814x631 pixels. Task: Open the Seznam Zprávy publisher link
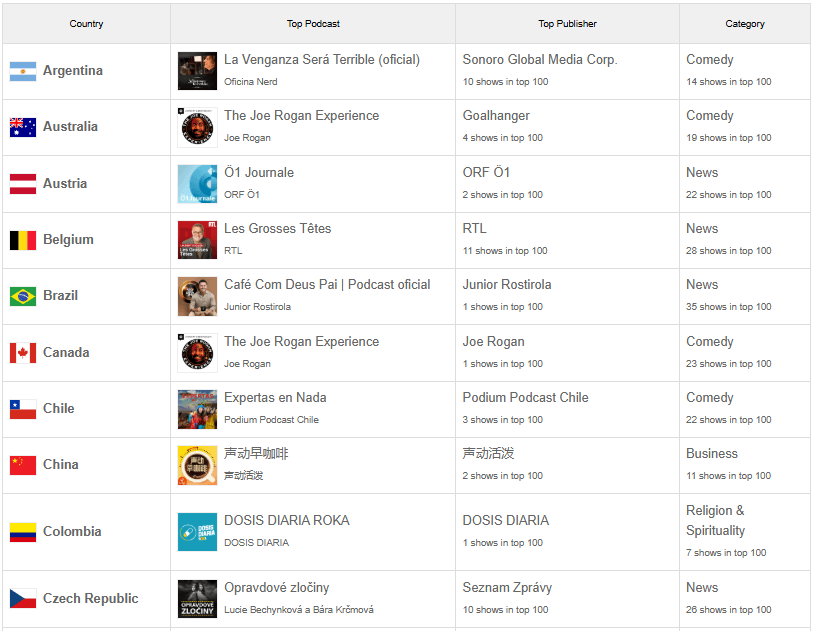(507, 587)
